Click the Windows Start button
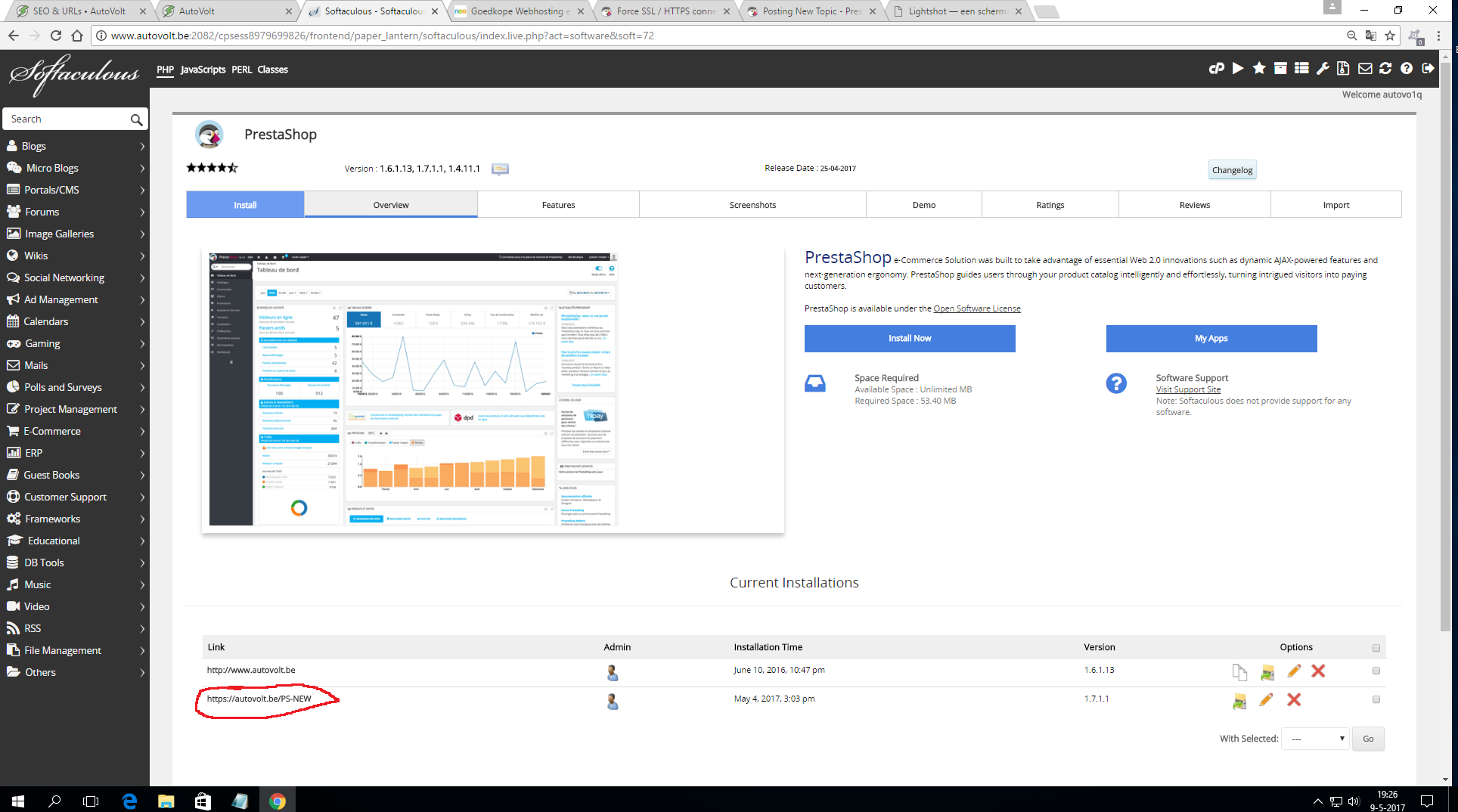This screenshot has height=812, width=1458. (18, 801)
